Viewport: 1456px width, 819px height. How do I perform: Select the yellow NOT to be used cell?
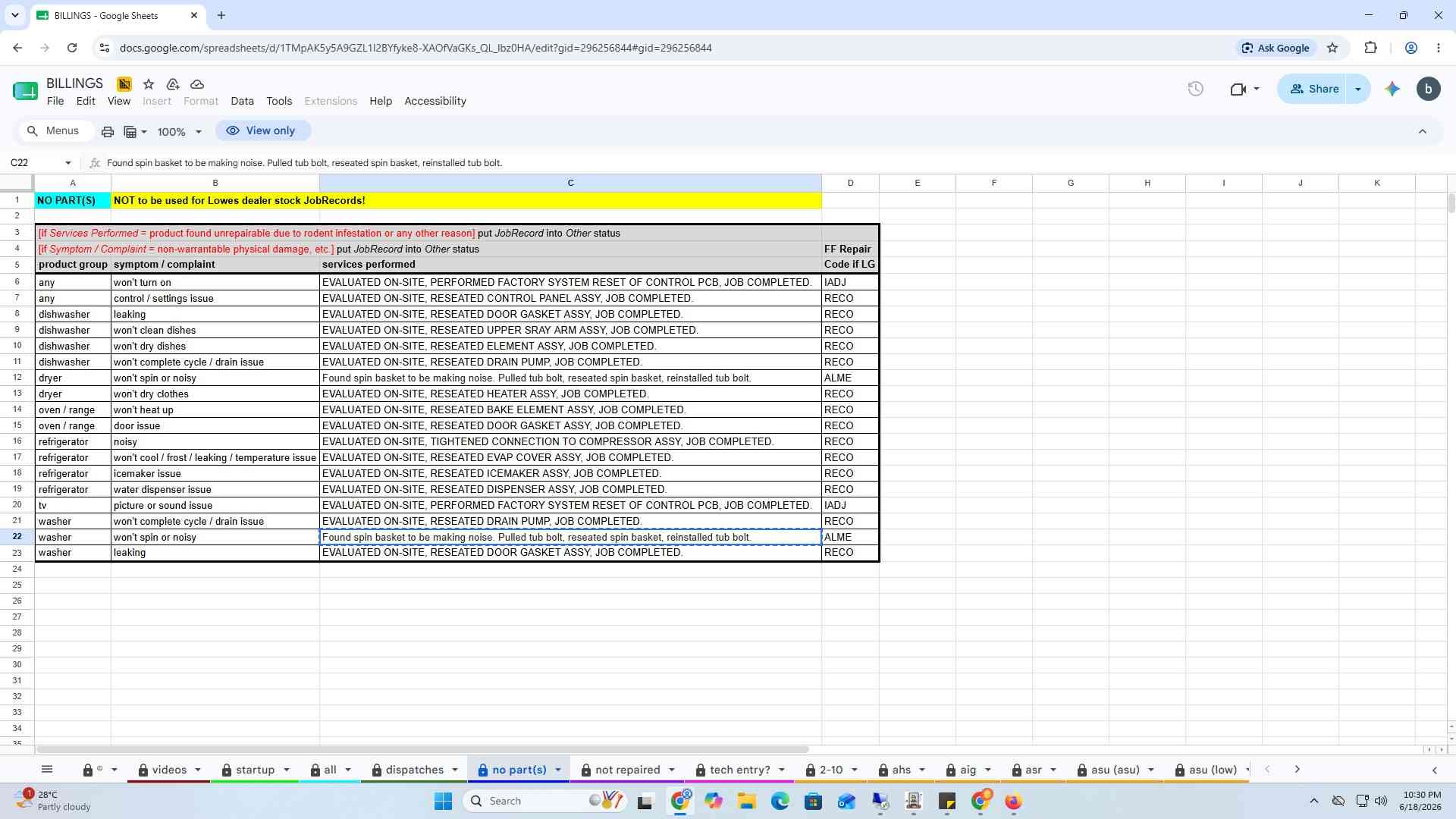coord(466,200)
